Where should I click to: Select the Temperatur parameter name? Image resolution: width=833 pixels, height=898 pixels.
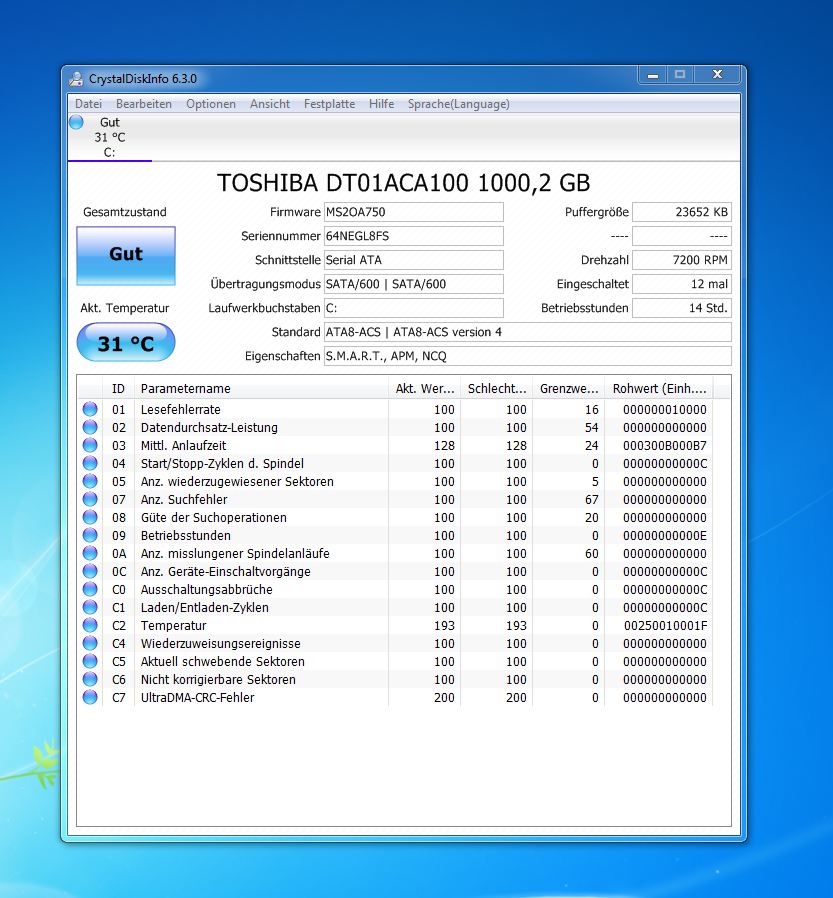[173, 625]
